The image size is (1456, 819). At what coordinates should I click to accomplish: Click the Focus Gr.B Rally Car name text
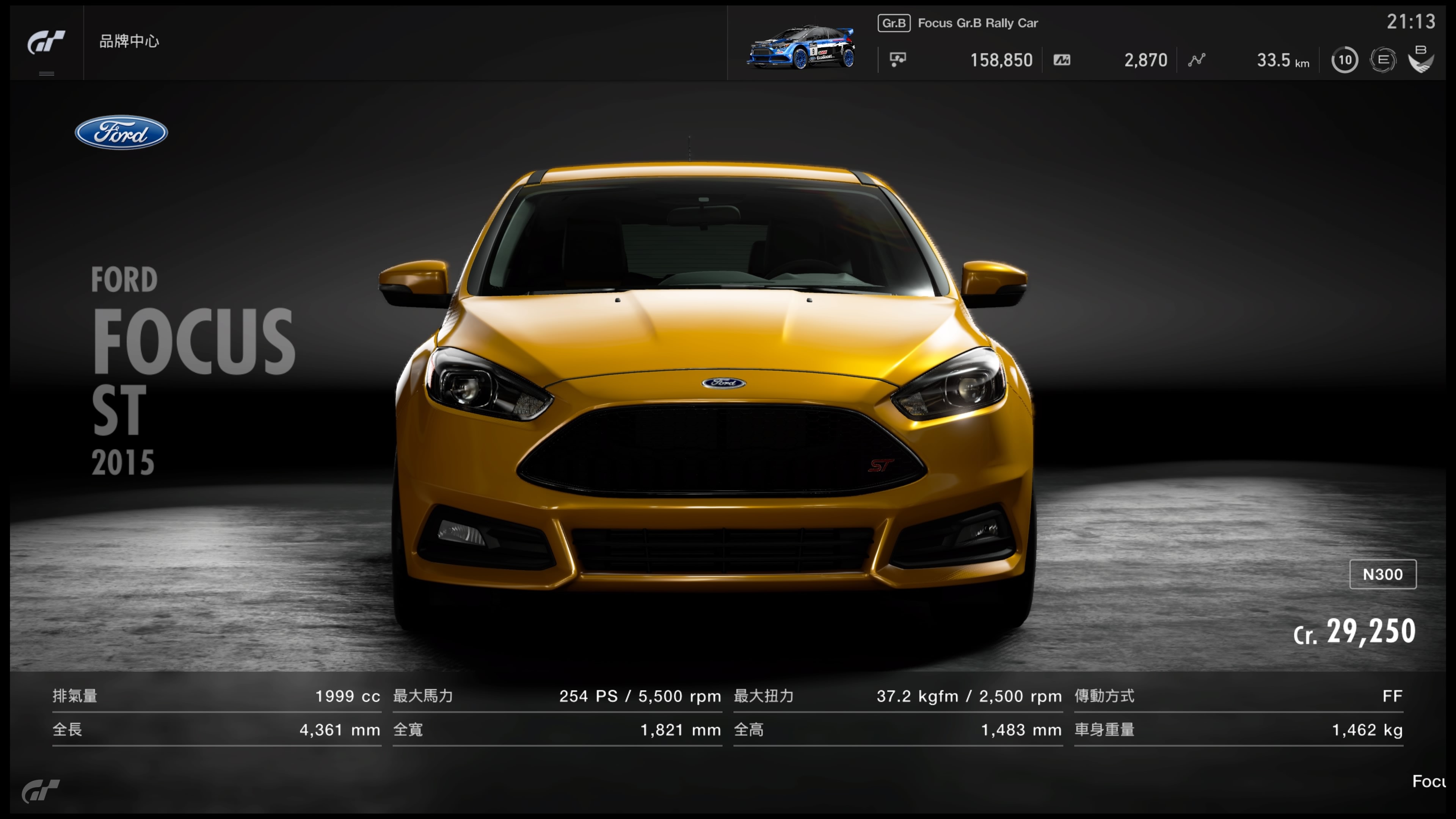[x=978, y=23]
